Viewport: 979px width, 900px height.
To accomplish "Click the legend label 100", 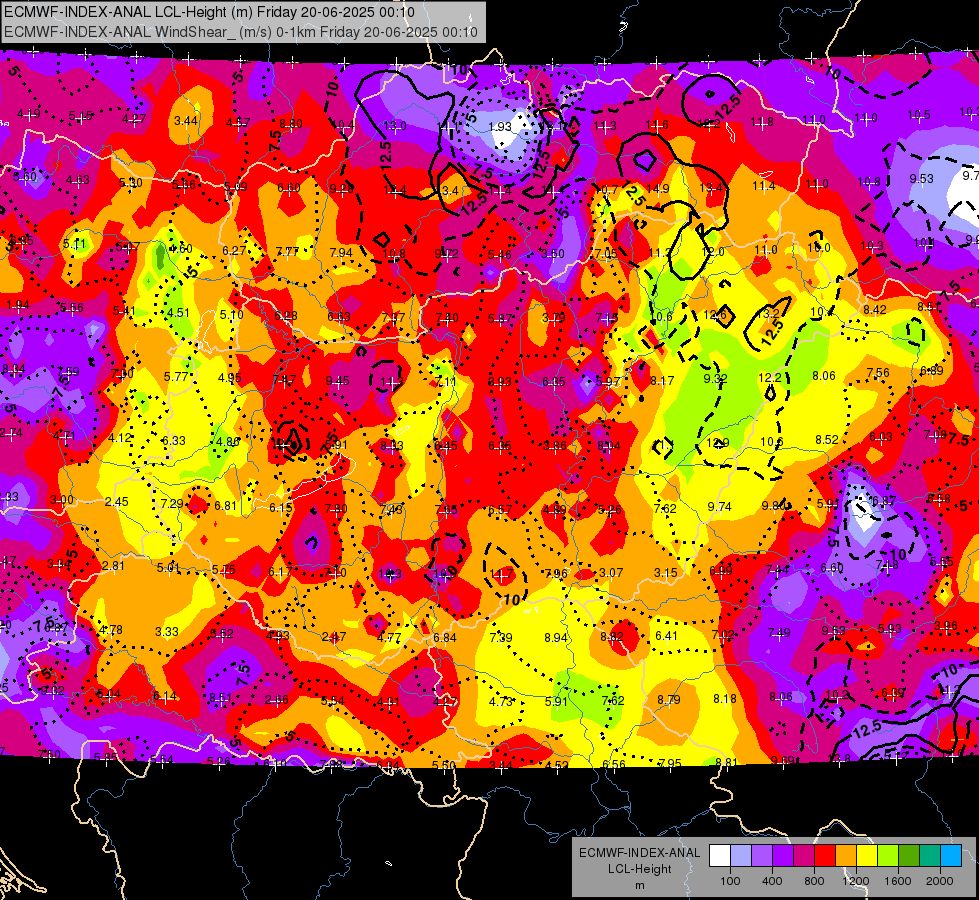I will coord(730,881).
